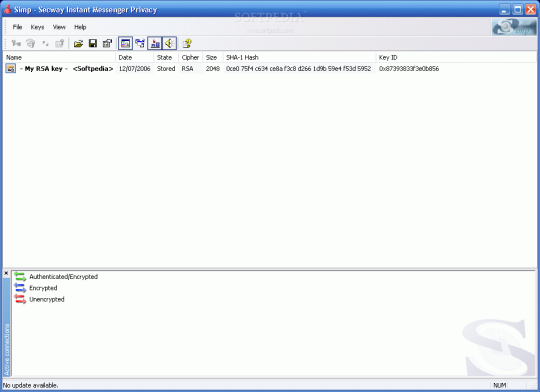Click the greyed-out trash bin toolbar icon

(31, 43)
